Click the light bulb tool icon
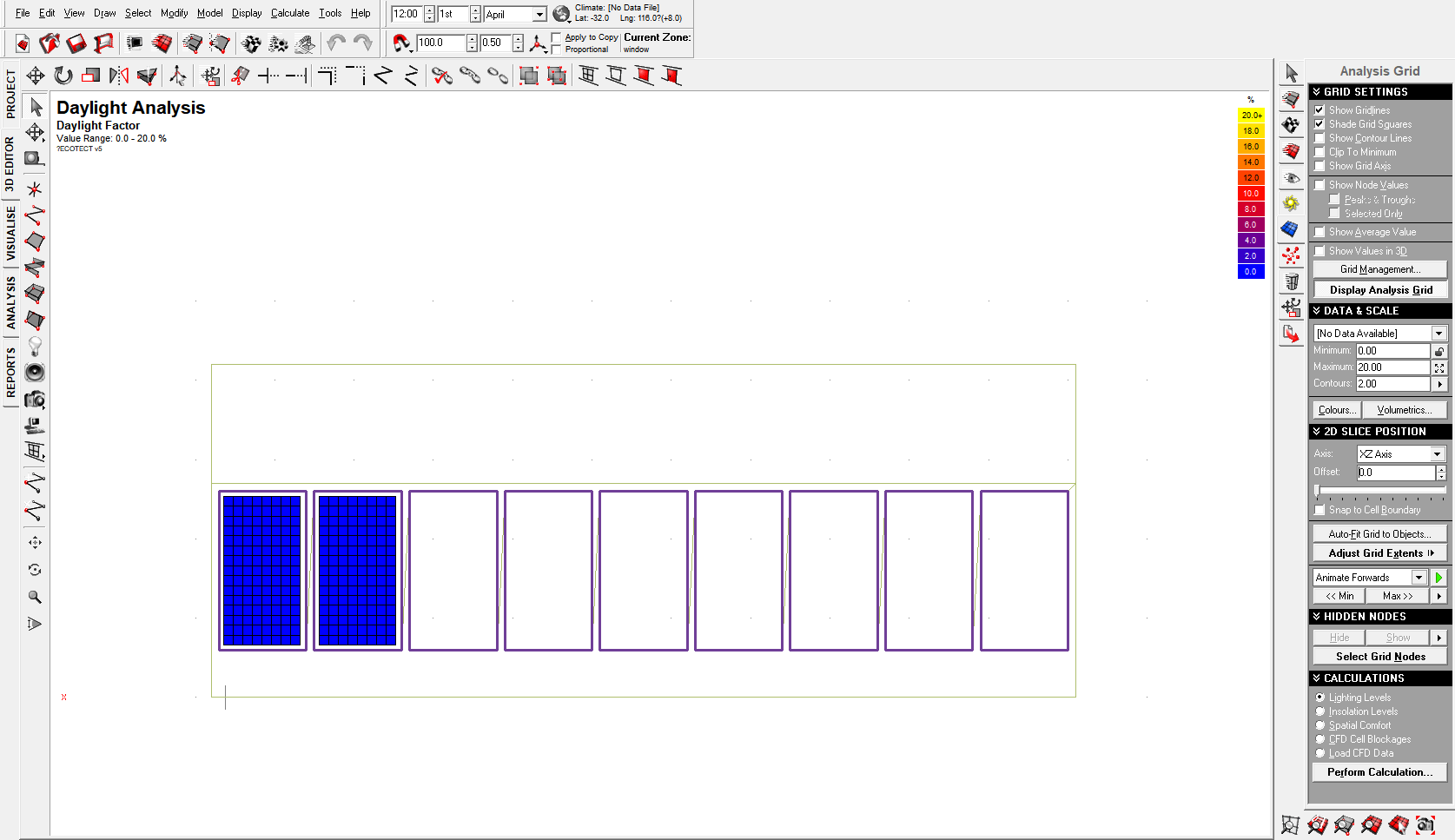The image size is (1455, 840). coord(35,347)
